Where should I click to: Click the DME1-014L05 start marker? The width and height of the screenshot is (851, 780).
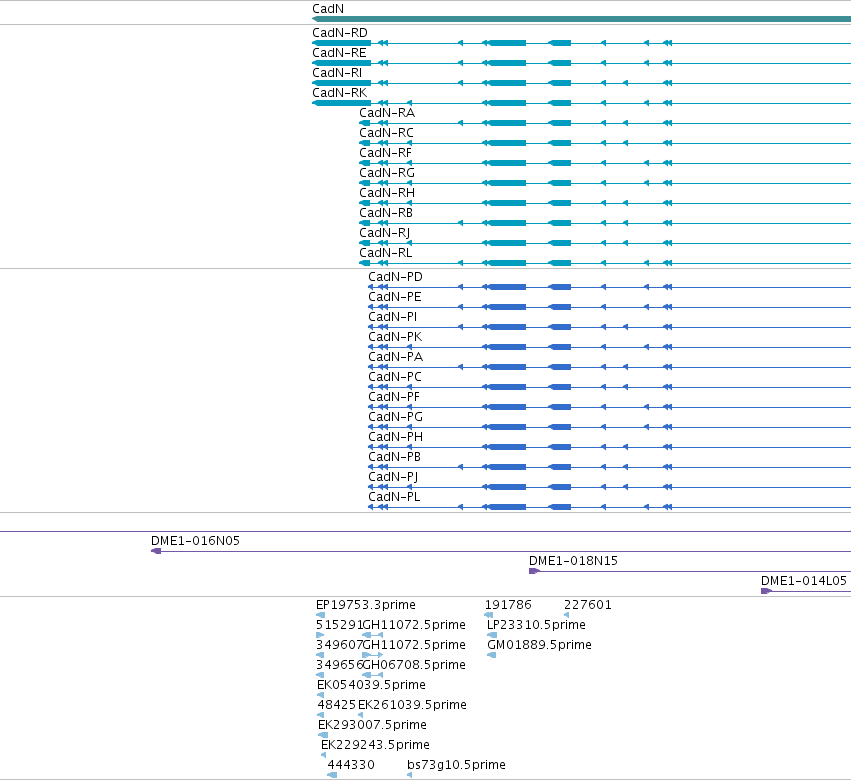766,591
